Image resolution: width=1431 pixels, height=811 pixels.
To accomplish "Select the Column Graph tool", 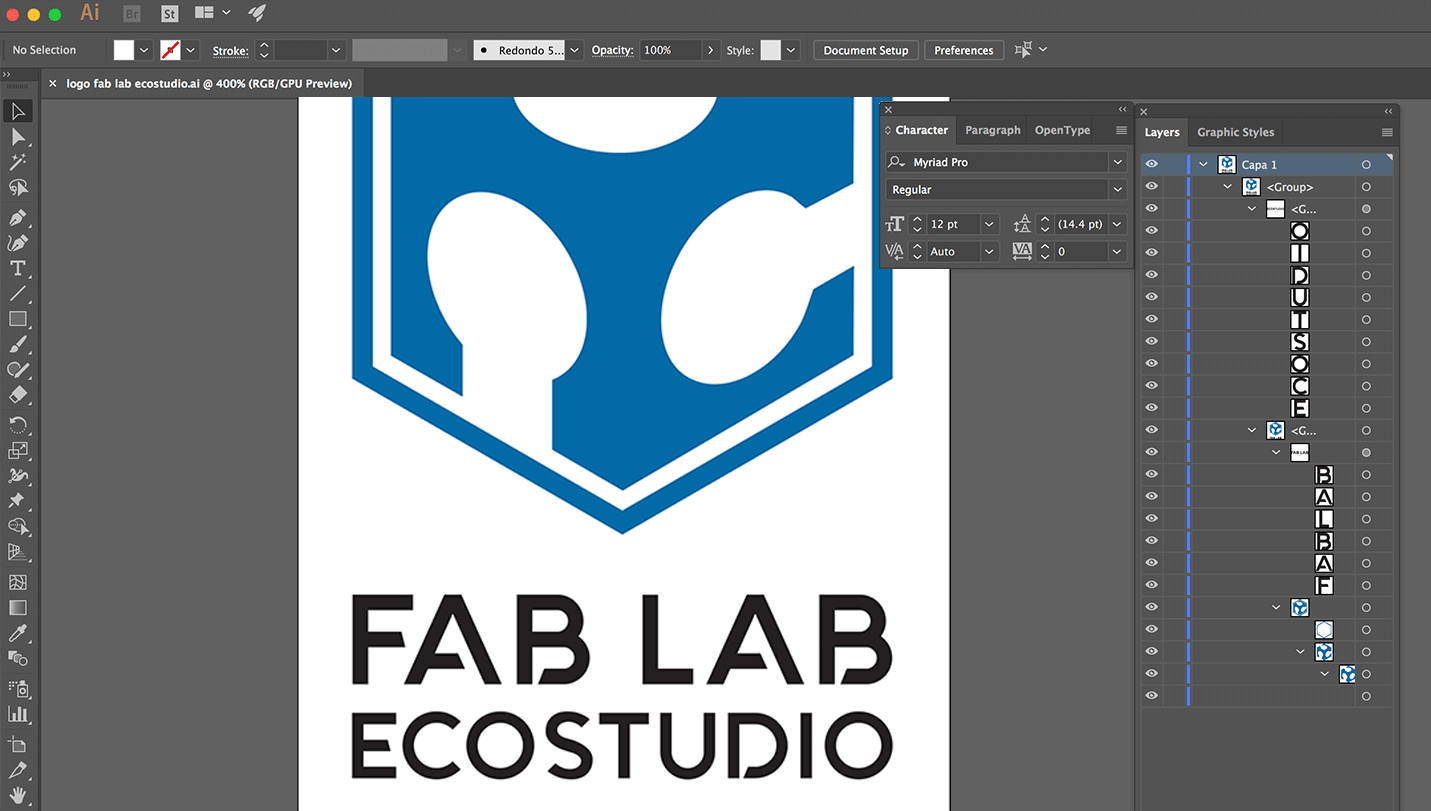I will pyautogui.click(x=17, y=714).
